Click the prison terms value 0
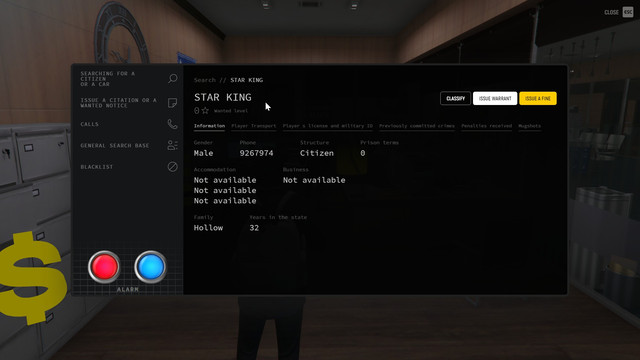This screenshot has height=360, width=640. pos(362,153)
